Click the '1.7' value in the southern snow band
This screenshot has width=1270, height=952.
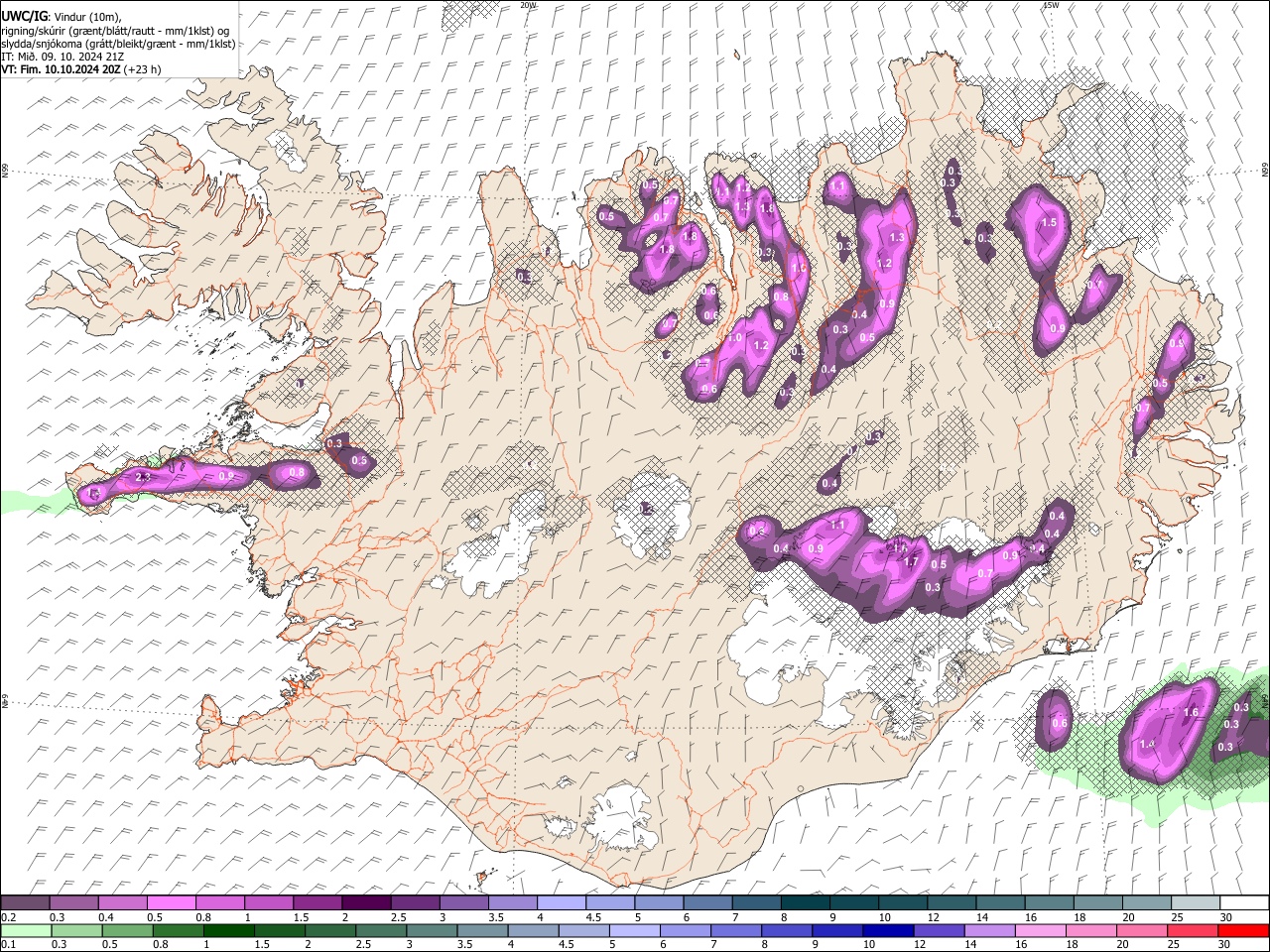911,561
